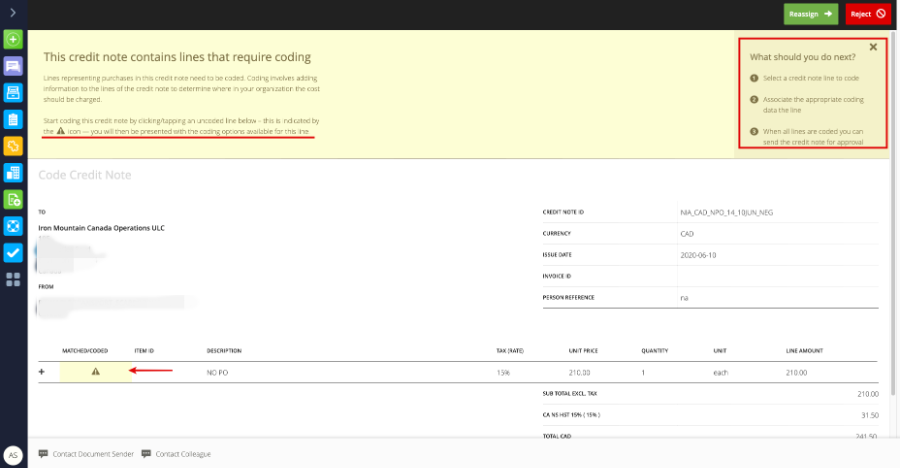Click step Select a credit note line to code
The image size is (900, 468).
810,78
